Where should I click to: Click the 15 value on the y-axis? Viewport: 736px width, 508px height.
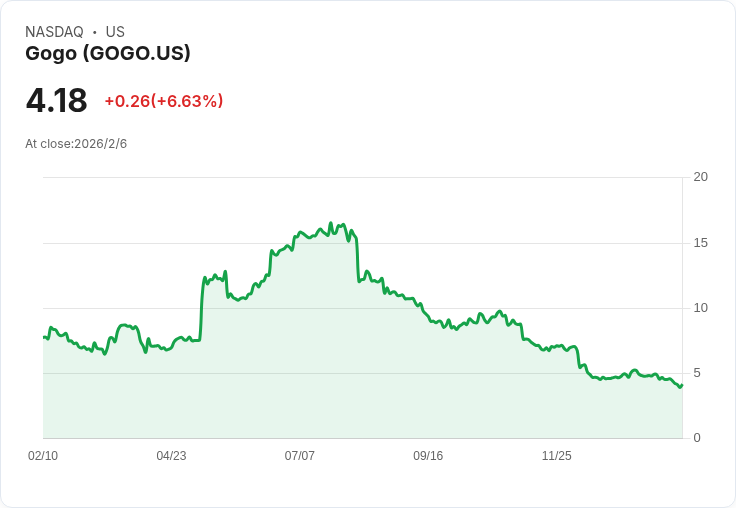pos(700,243)
